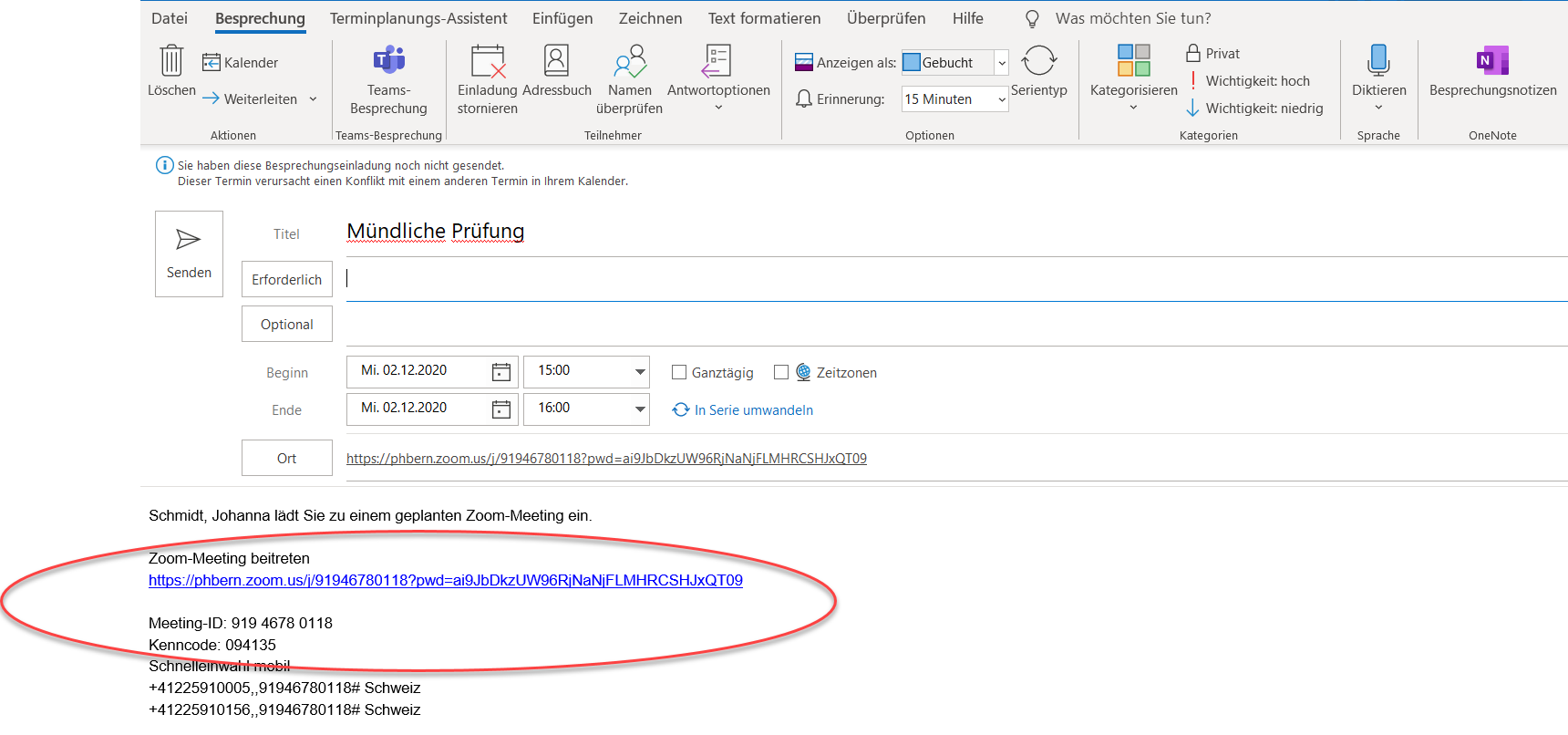Open the start time 15:00 dropdown
The image size is (1568, 735).
(x=640, y=371)
